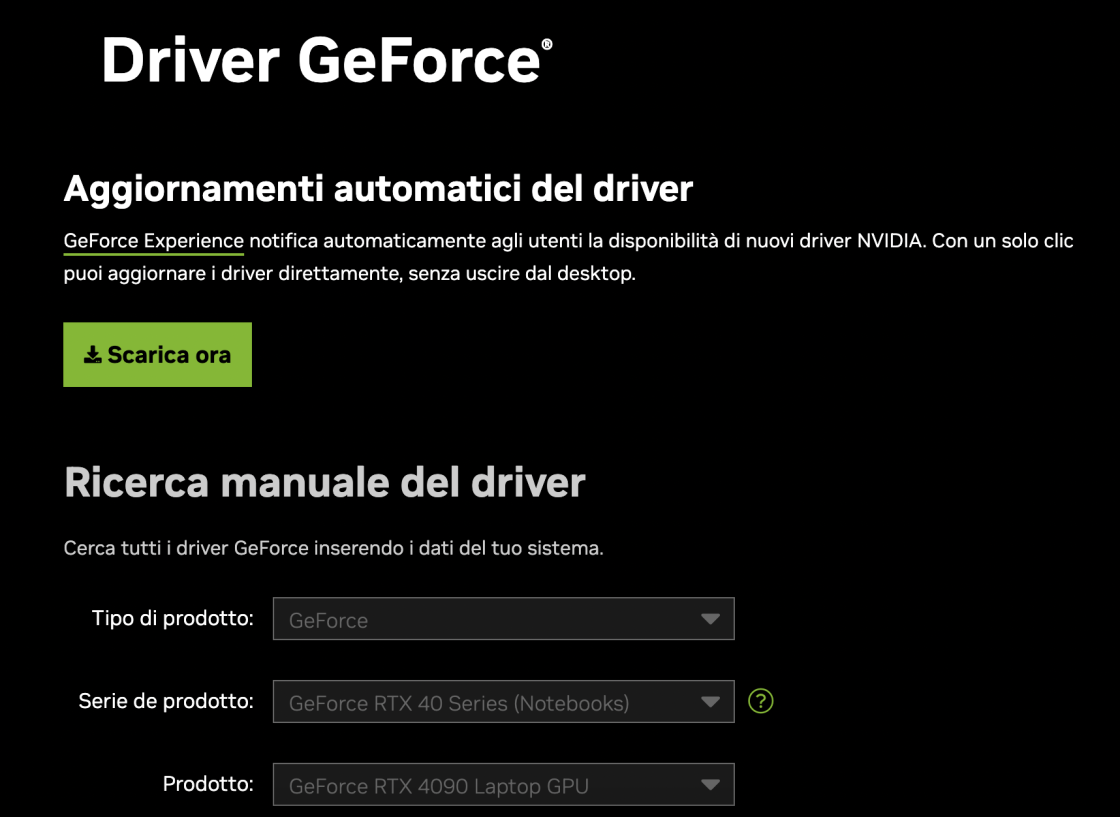This screenshot has width=1120, height=817.
Task: Click the Serie de prodotto field label
Action: [x=166, y=701]
